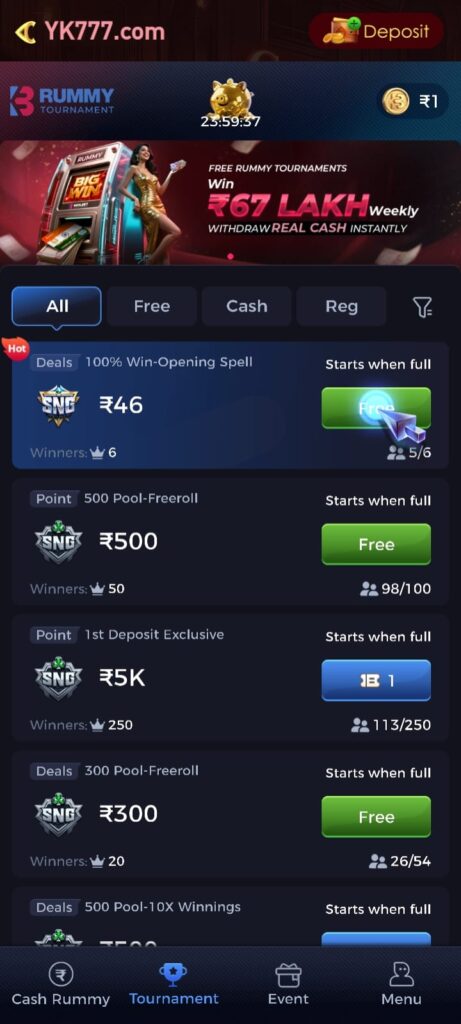Open the filter funnel icon
The height and width of the screenshot is (1024, 461).
click(x=422, y=306)
